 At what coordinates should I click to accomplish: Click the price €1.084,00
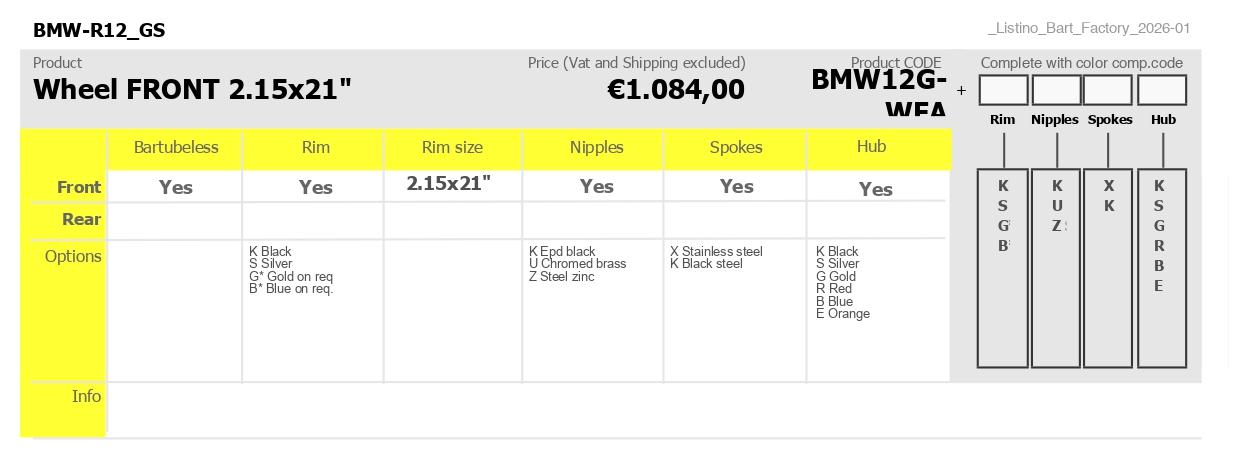coord(676,89)
